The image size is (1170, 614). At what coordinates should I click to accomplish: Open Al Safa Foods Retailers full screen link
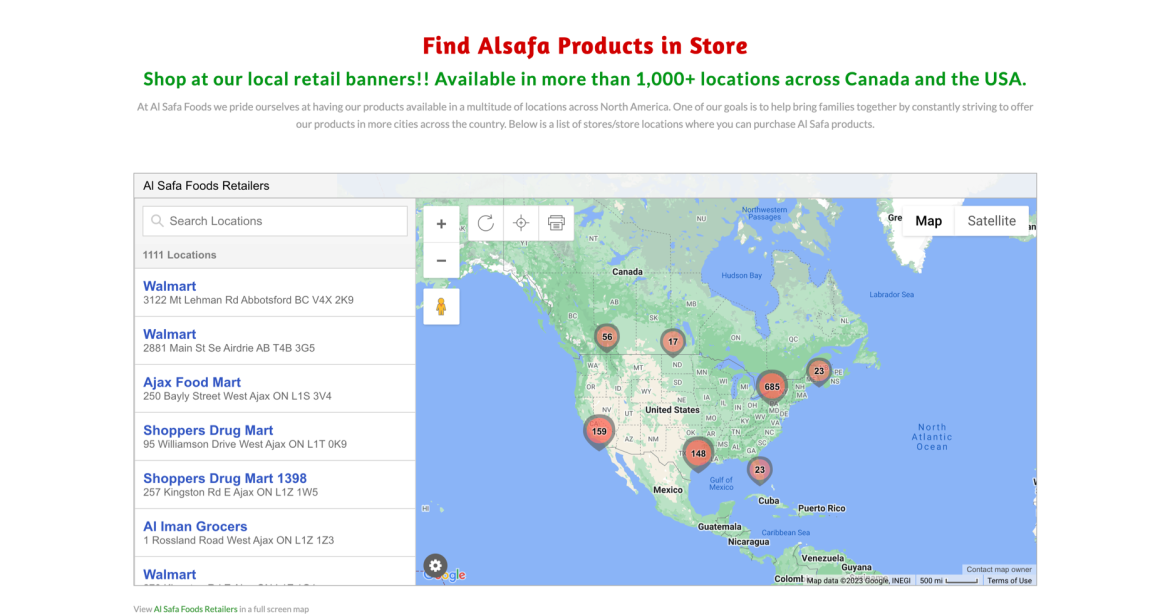pos(196,608)
